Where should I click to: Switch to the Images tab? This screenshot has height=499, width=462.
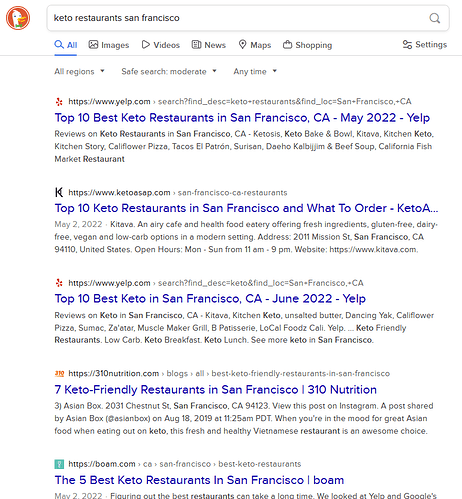pyautogui.click(x=109, y=45)
